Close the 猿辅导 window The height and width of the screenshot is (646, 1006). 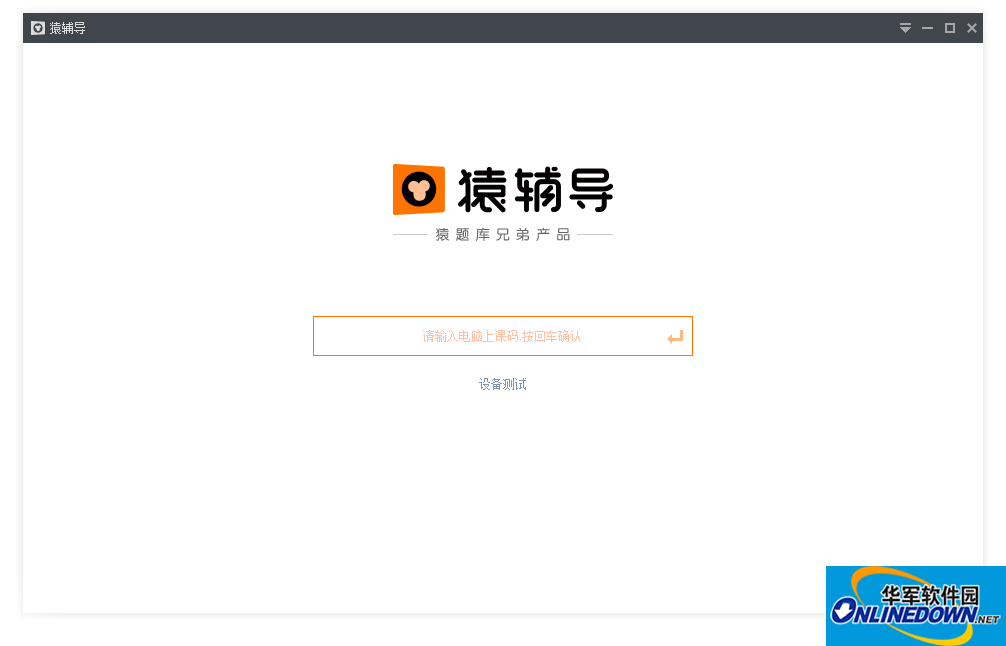point(971,28)
